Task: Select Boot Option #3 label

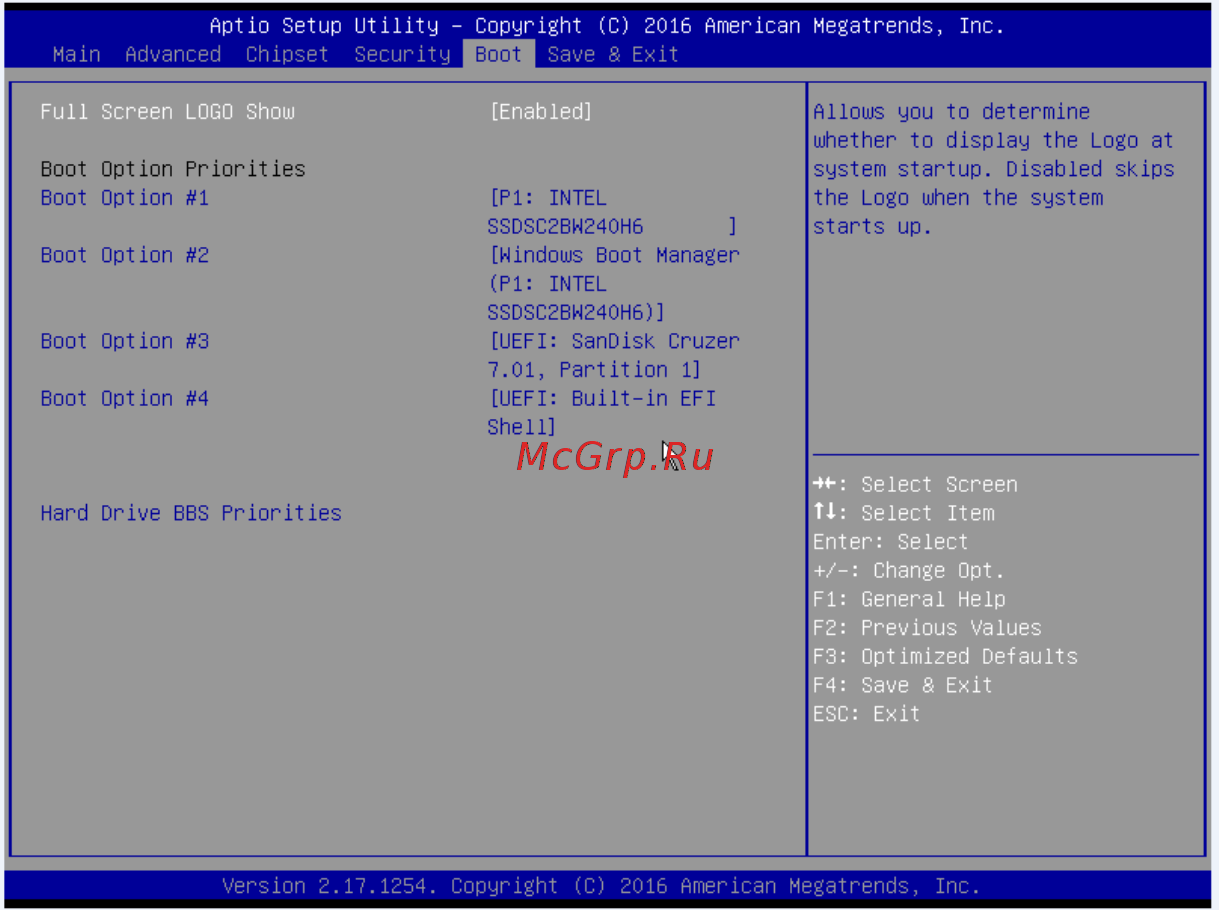Action: tap(125, 341)
